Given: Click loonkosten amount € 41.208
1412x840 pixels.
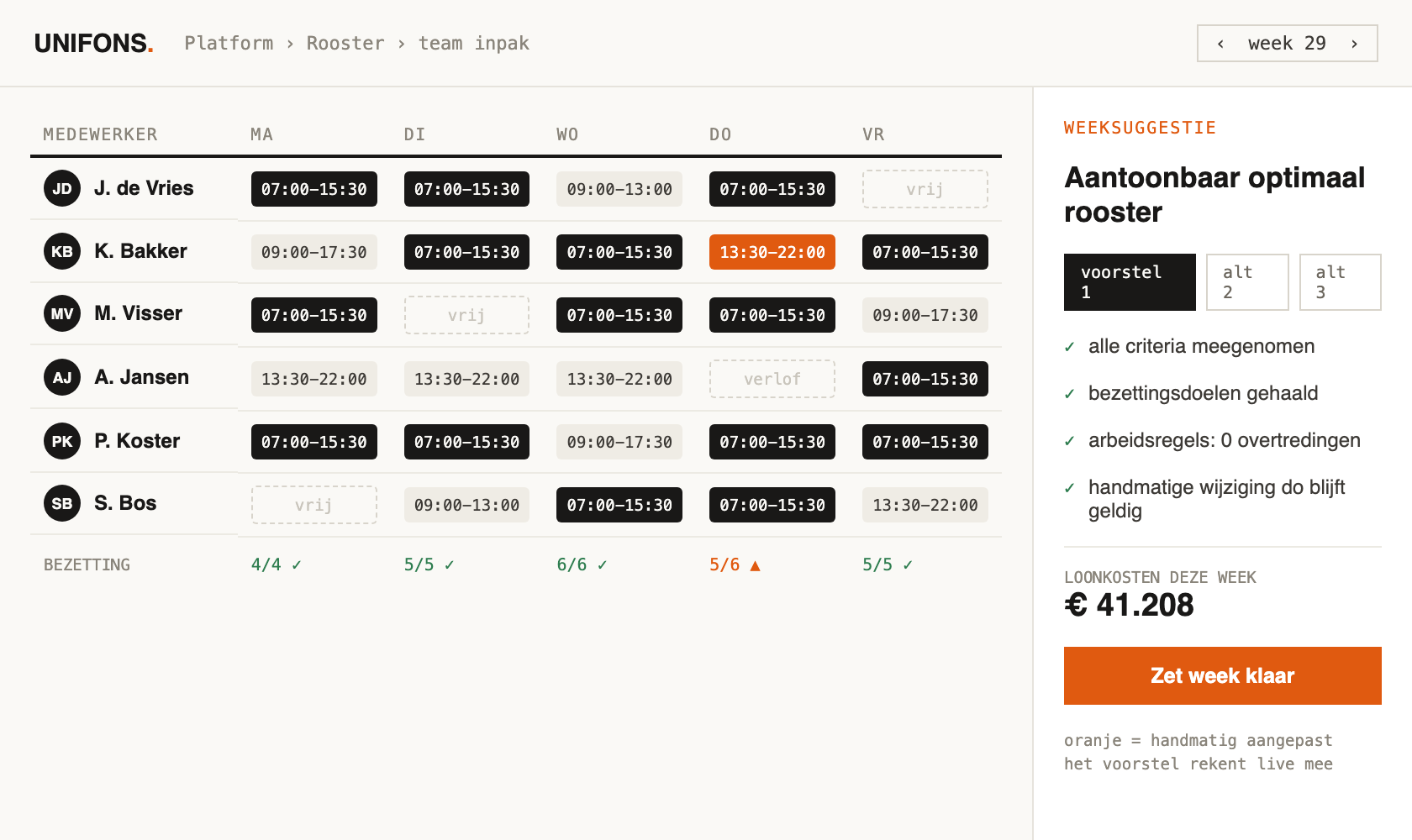Looking at the screenshot, I should pyautogui.click(x=1129, y=605).
